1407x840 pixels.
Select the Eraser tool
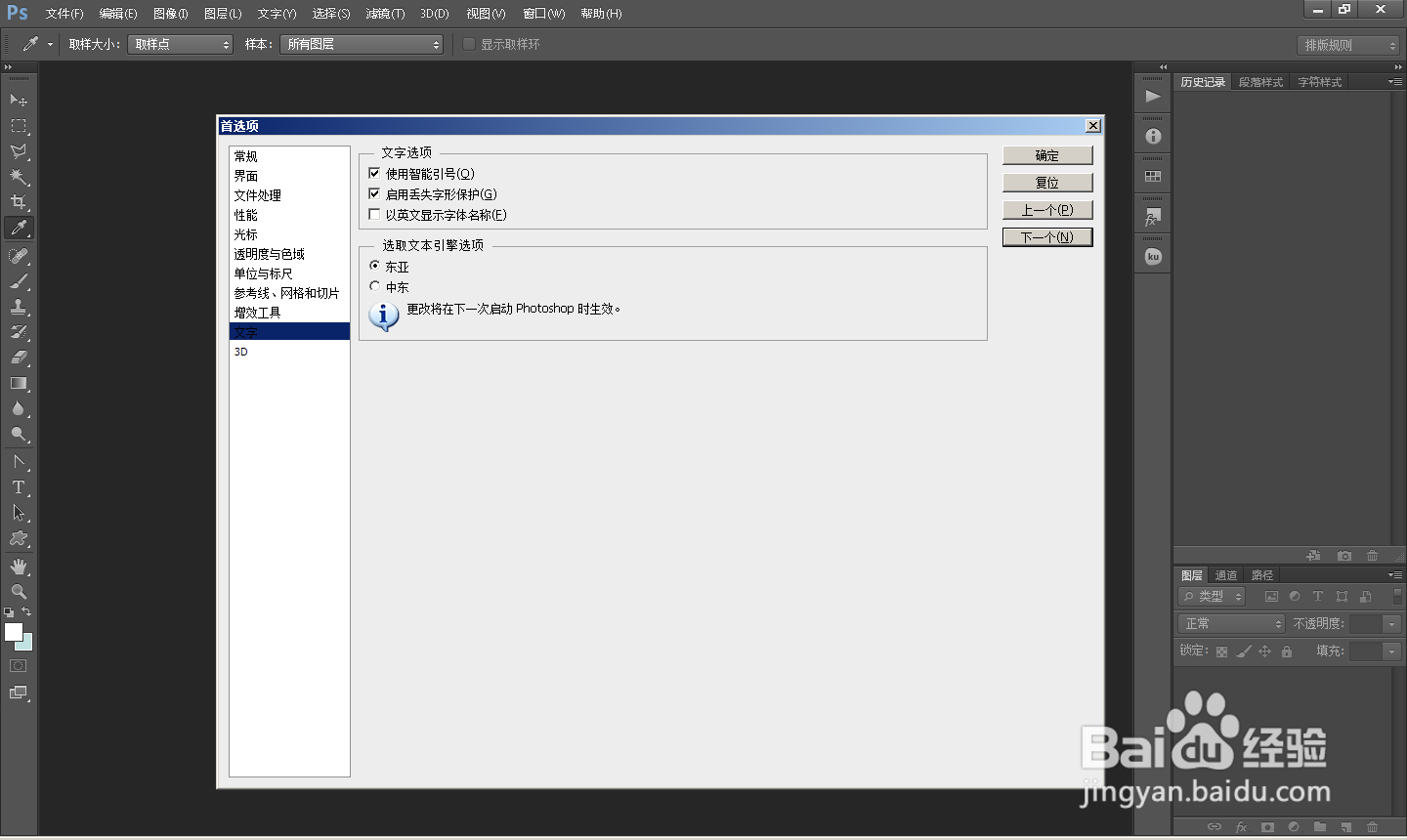(x=19, y=357)
